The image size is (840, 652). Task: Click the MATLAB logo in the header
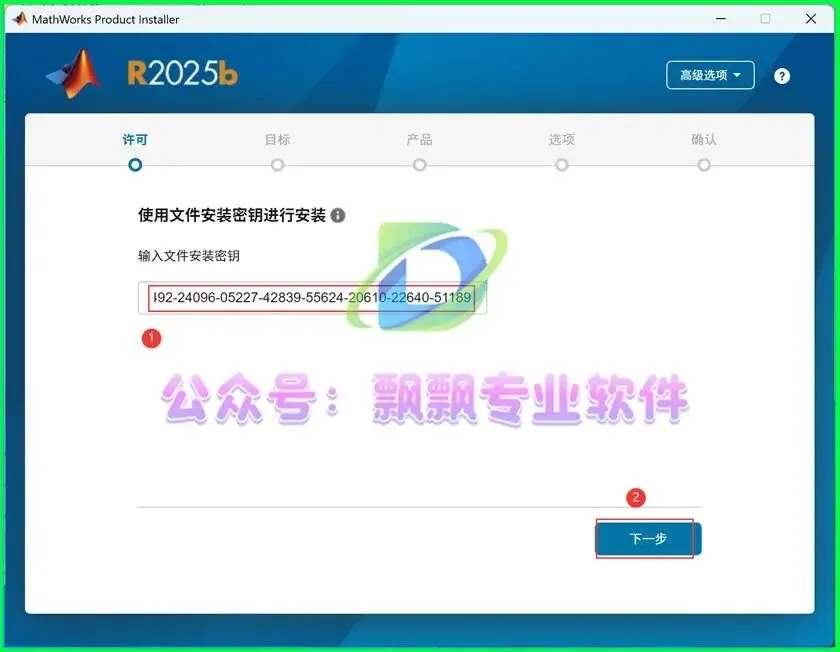coord(74,73)
